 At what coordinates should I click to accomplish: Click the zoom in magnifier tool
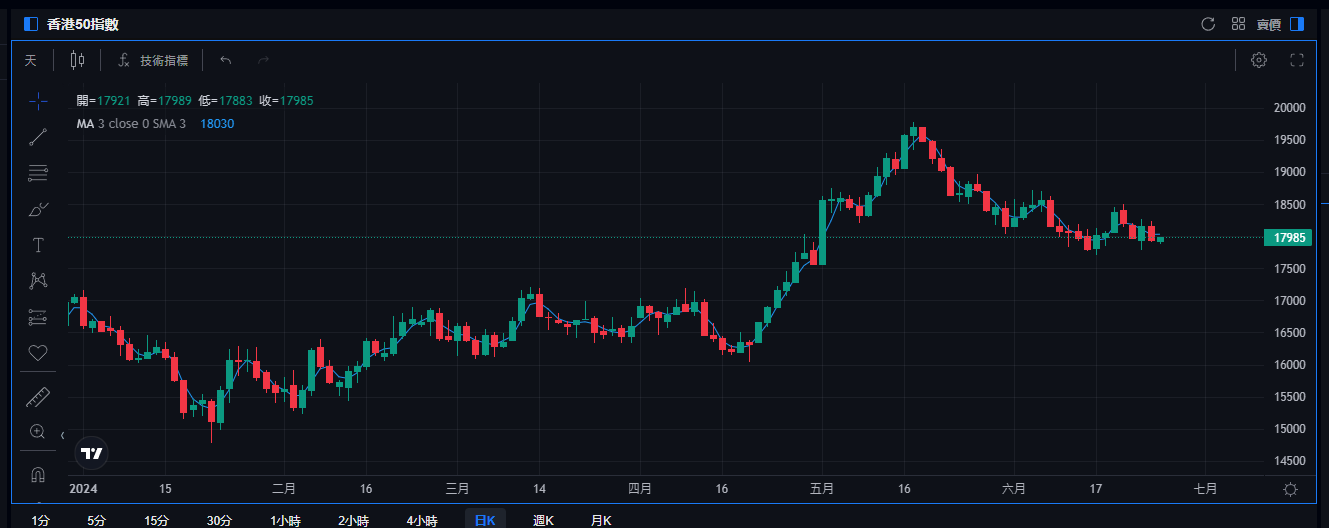pyautogui.click(x=38, y=432)
